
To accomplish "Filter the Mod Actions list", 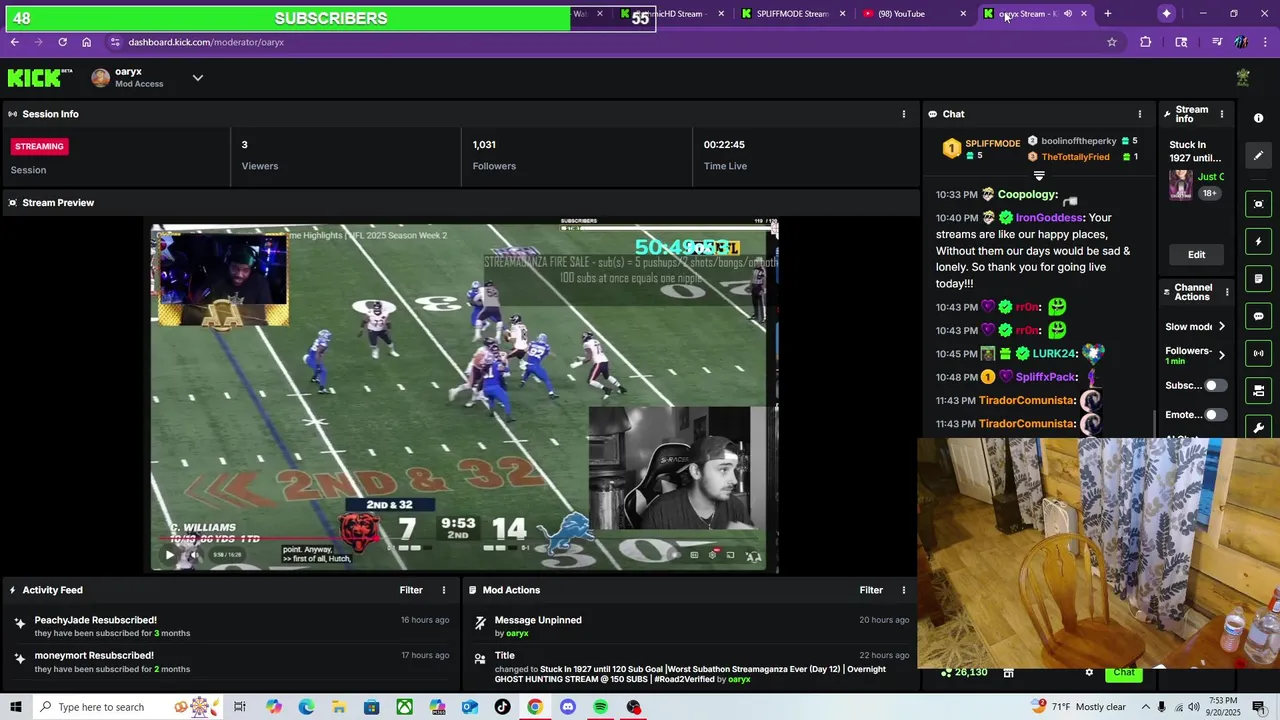I will 871,590.
